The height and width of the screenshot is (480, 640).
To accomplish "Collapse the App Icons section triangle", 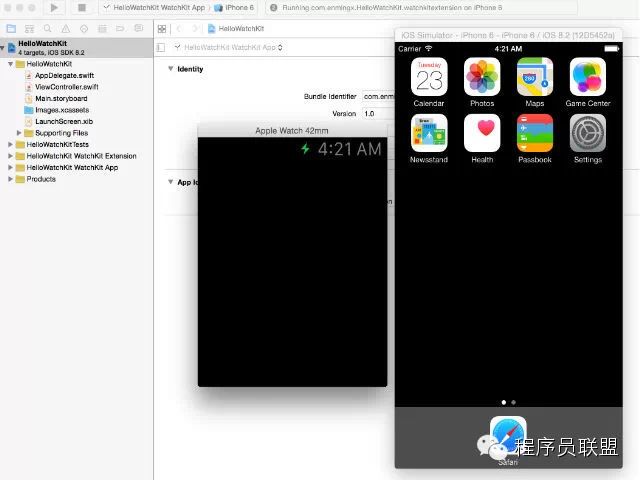I will coord(171,182).
